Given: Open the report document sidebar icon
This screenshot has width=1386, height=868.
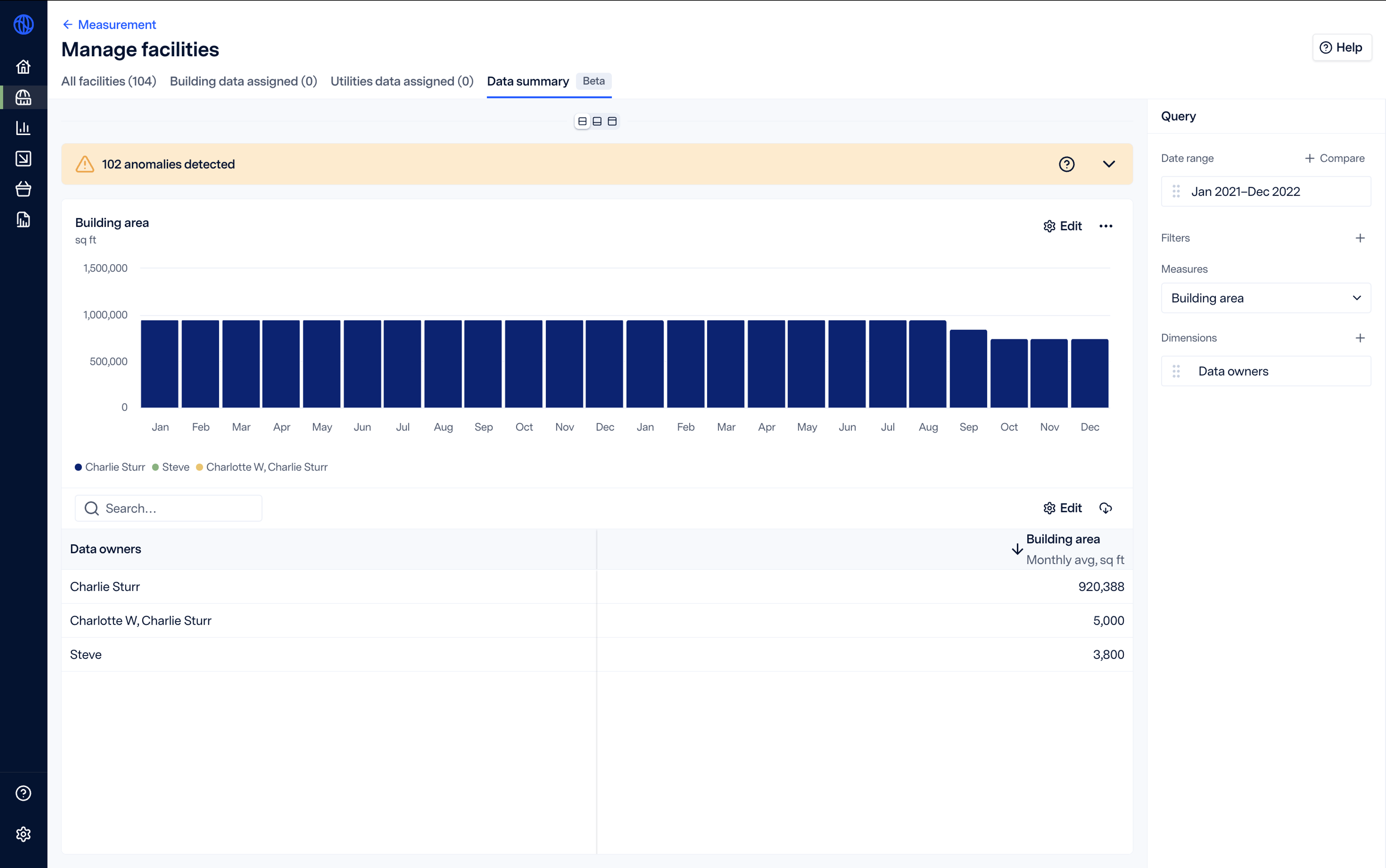Looking at the screenshot, I should click(x=23, y=220).
